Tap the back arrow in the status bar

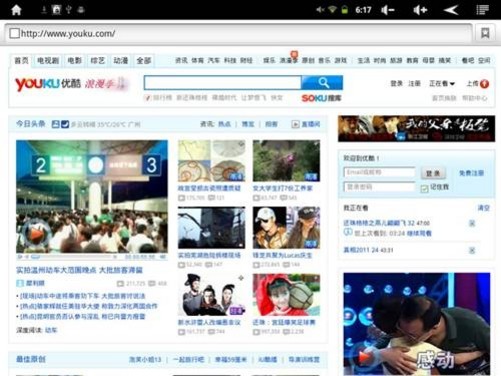click(x=451, y=10)
